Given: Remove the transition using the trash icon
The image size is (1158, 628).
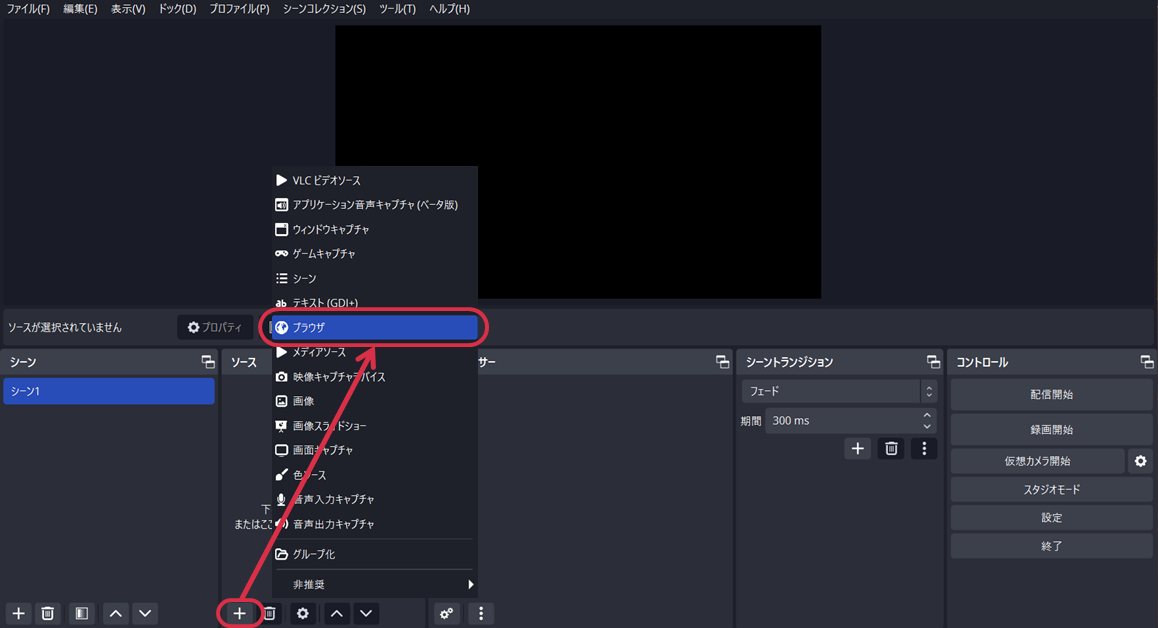Looking at the screenshot, I should [890, 448].
